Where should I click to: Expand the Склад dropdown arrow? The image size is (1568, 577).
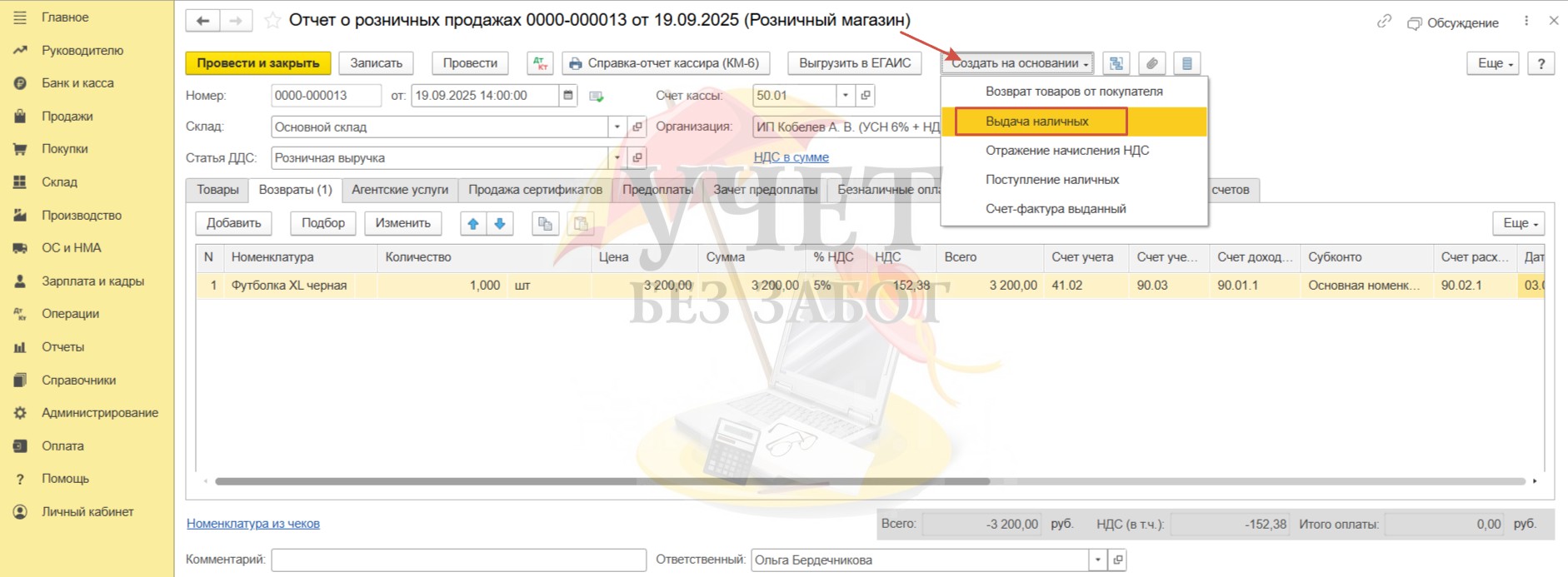click(x=617, y=127)
